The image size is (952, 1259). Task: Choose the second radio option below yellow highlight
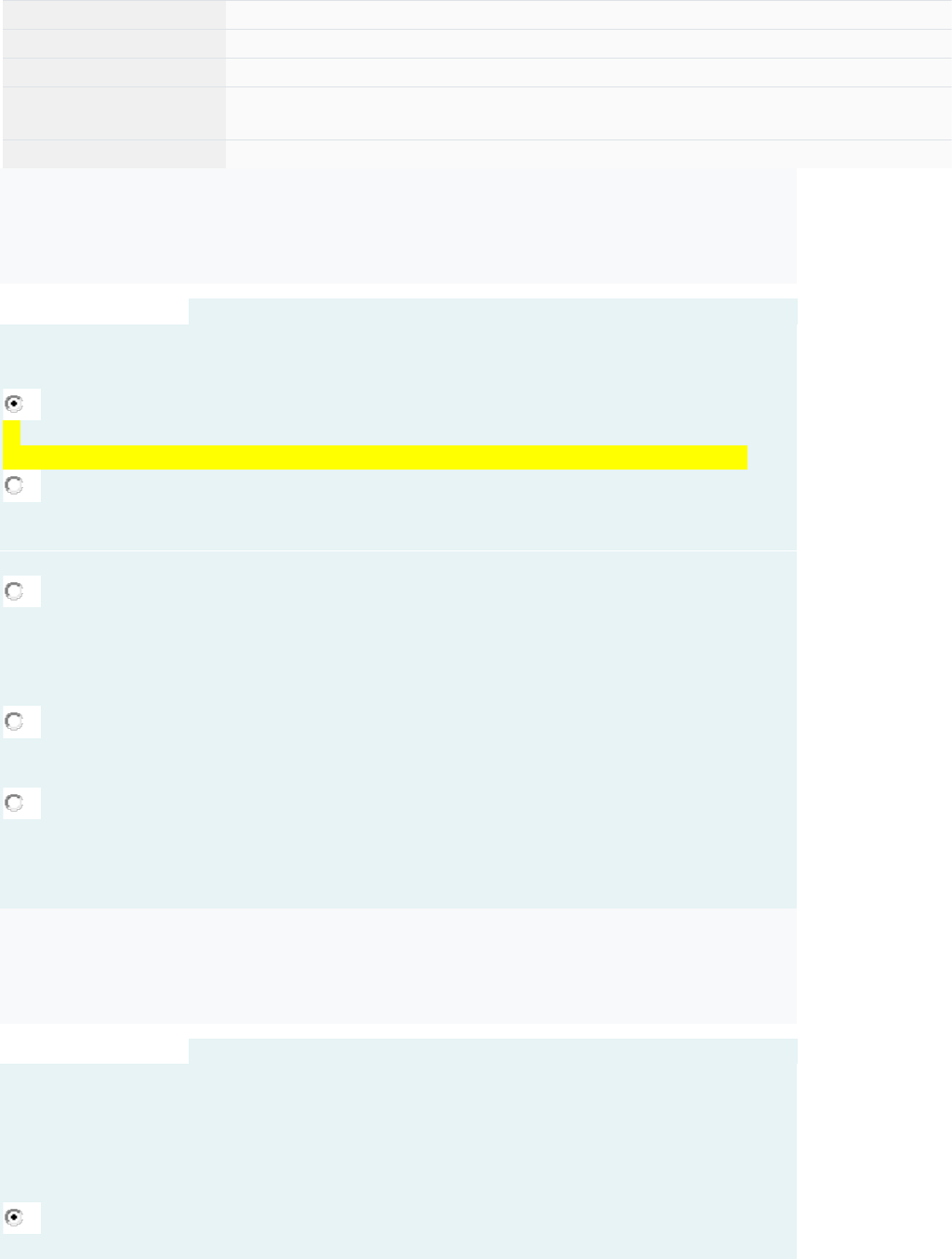tap(14, 485)
